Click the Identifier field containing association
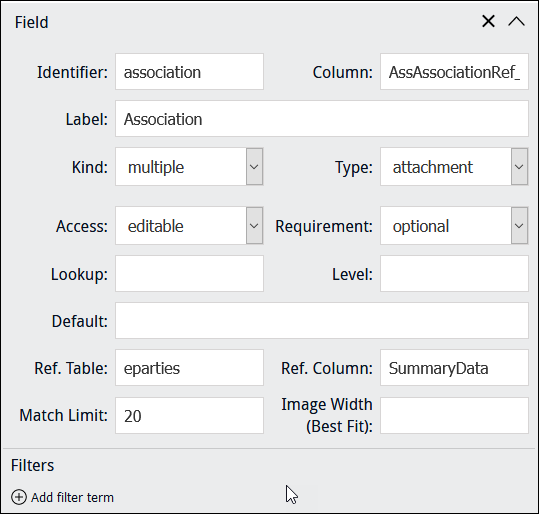Image resolution: width=539 pixels, height=514 pixels. tap(189, 72)
